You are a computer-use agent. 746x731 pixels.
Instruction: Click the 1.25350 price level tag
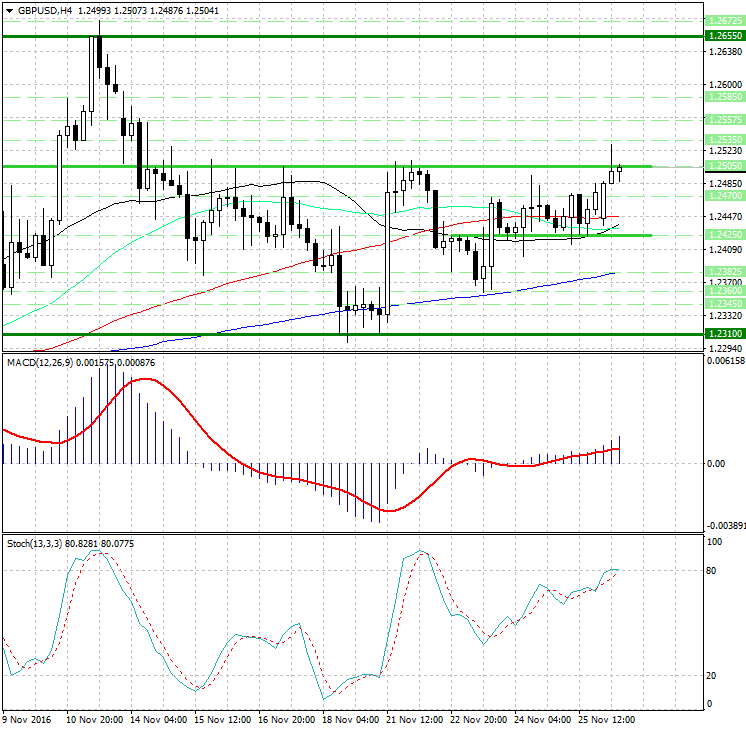(x=724, y=139)
